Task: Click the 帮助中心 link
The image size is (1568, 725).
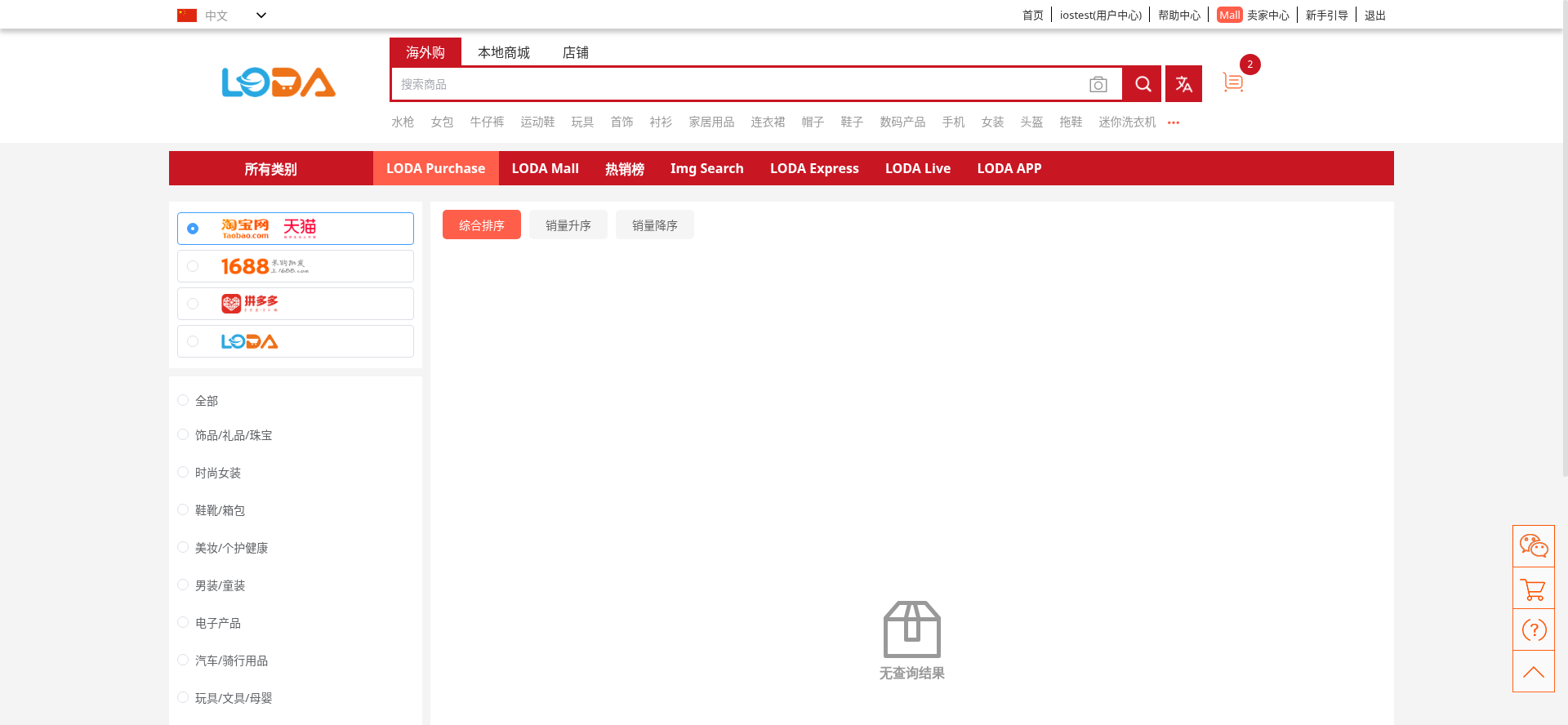Action: pos(1178,16)
